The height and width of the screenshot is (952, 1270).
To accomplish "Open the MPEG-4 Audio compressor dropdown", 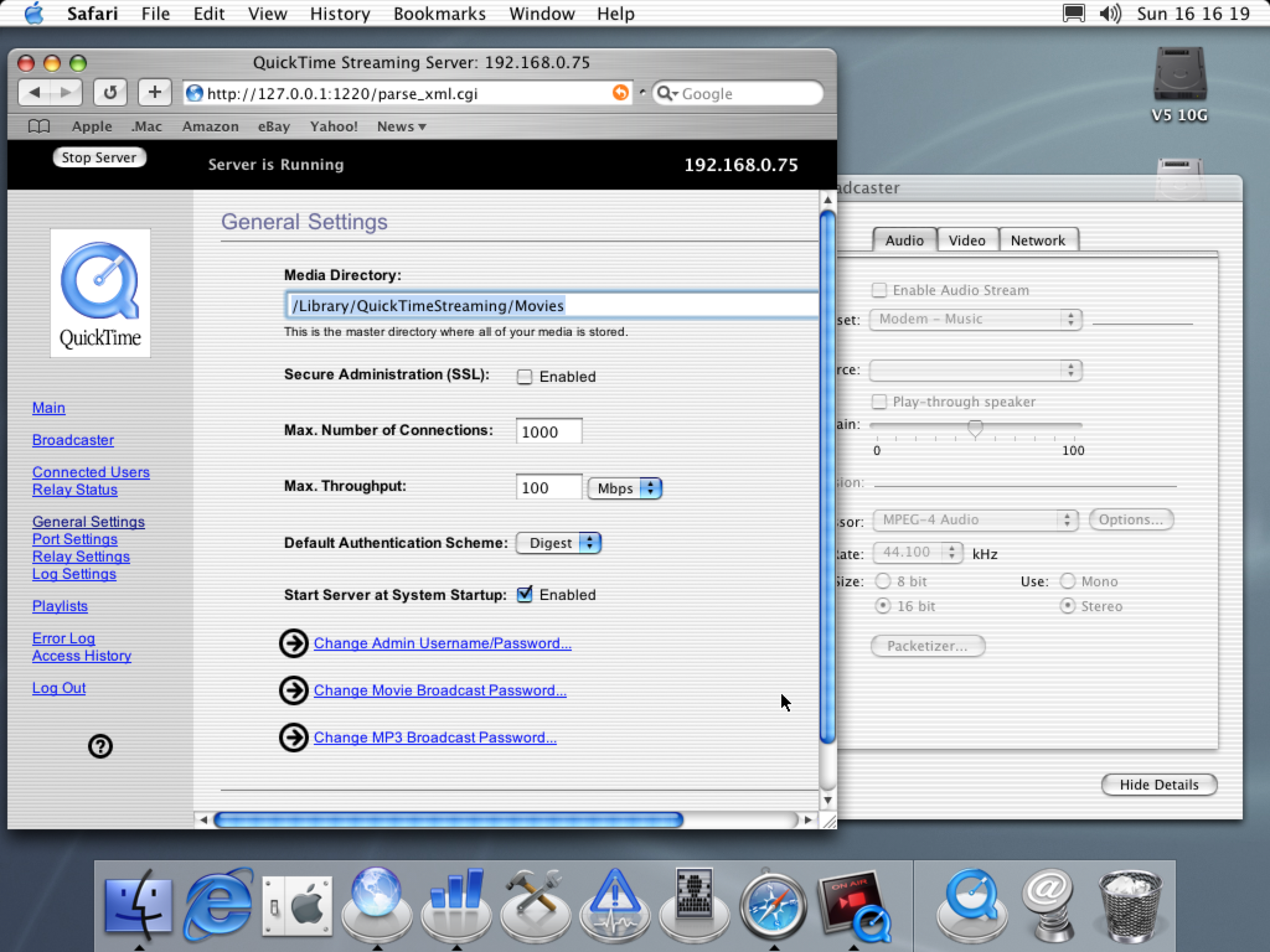I will [975, 520].
